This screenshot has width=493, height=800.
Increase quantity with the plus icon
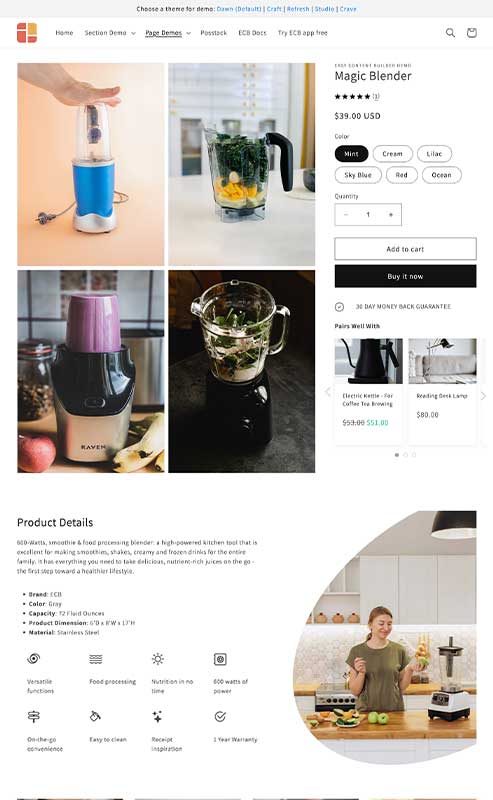391,215
